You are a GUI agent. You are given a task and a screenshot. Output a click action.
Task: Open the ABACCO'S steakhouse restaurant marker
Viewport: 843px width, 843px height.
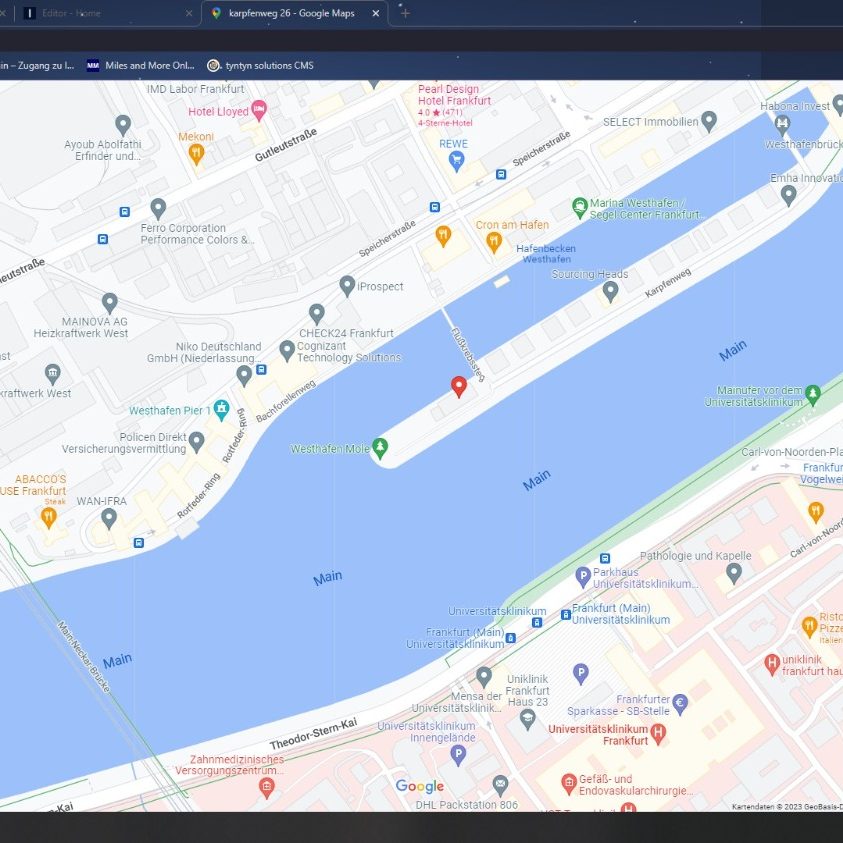pos(49,518)
